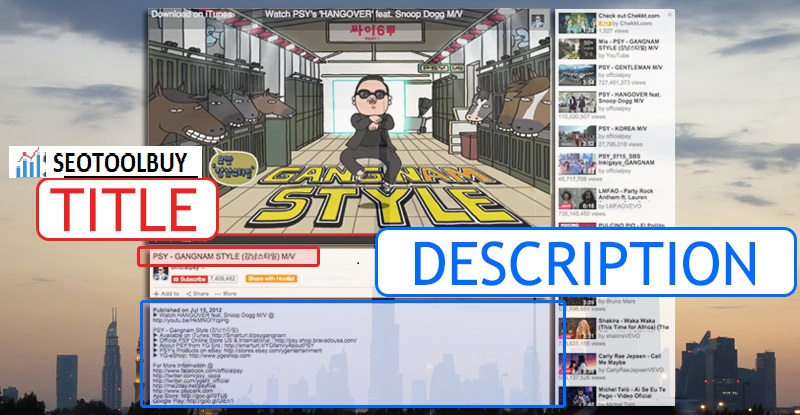Image resolution: width=800 pixels, height=415 pixels.
Task: Open the PSY - KOREA M/V thumbnail
Action: (577, 136)
